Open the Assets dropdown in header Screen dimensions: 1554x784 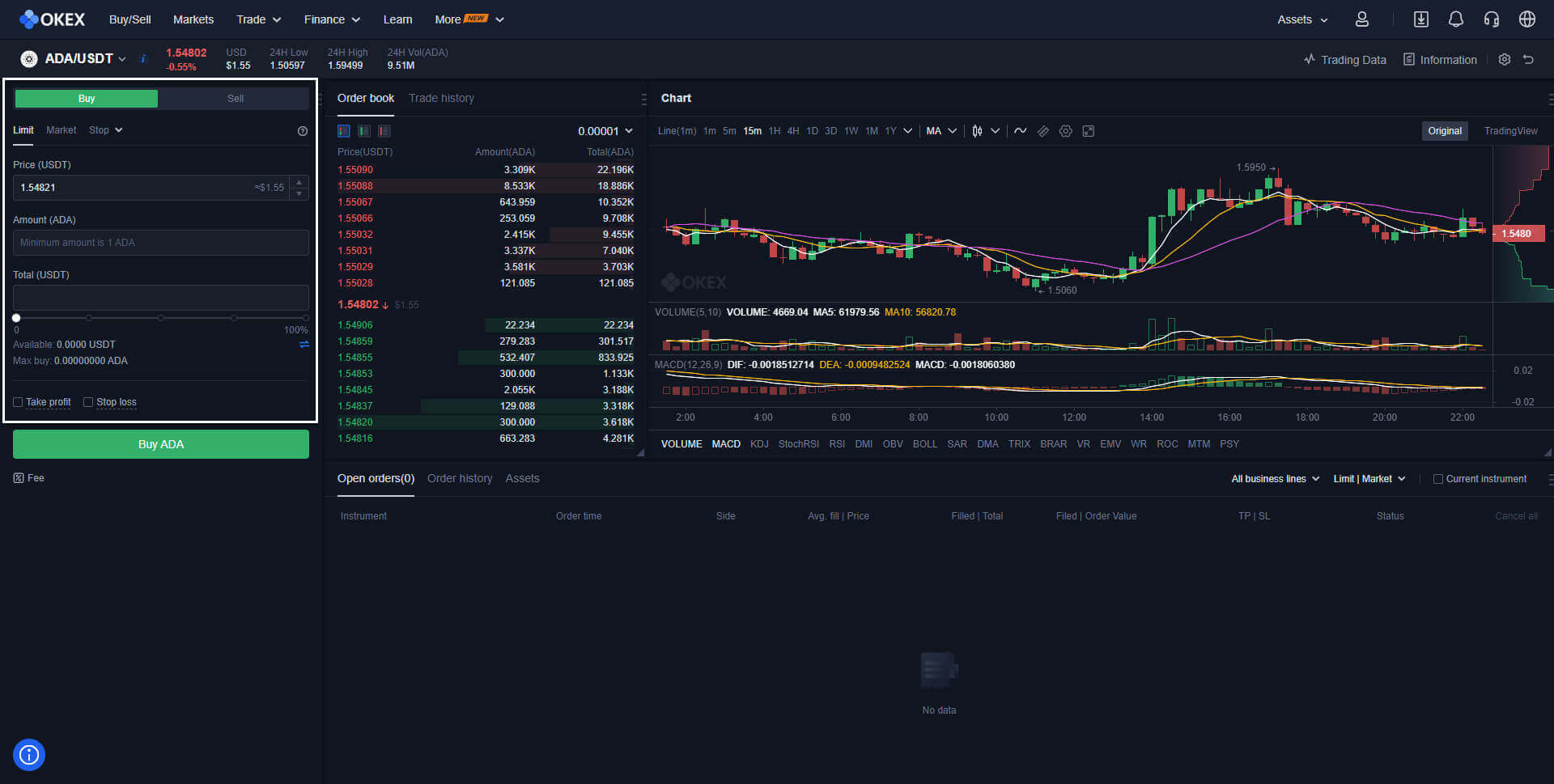1302,19
